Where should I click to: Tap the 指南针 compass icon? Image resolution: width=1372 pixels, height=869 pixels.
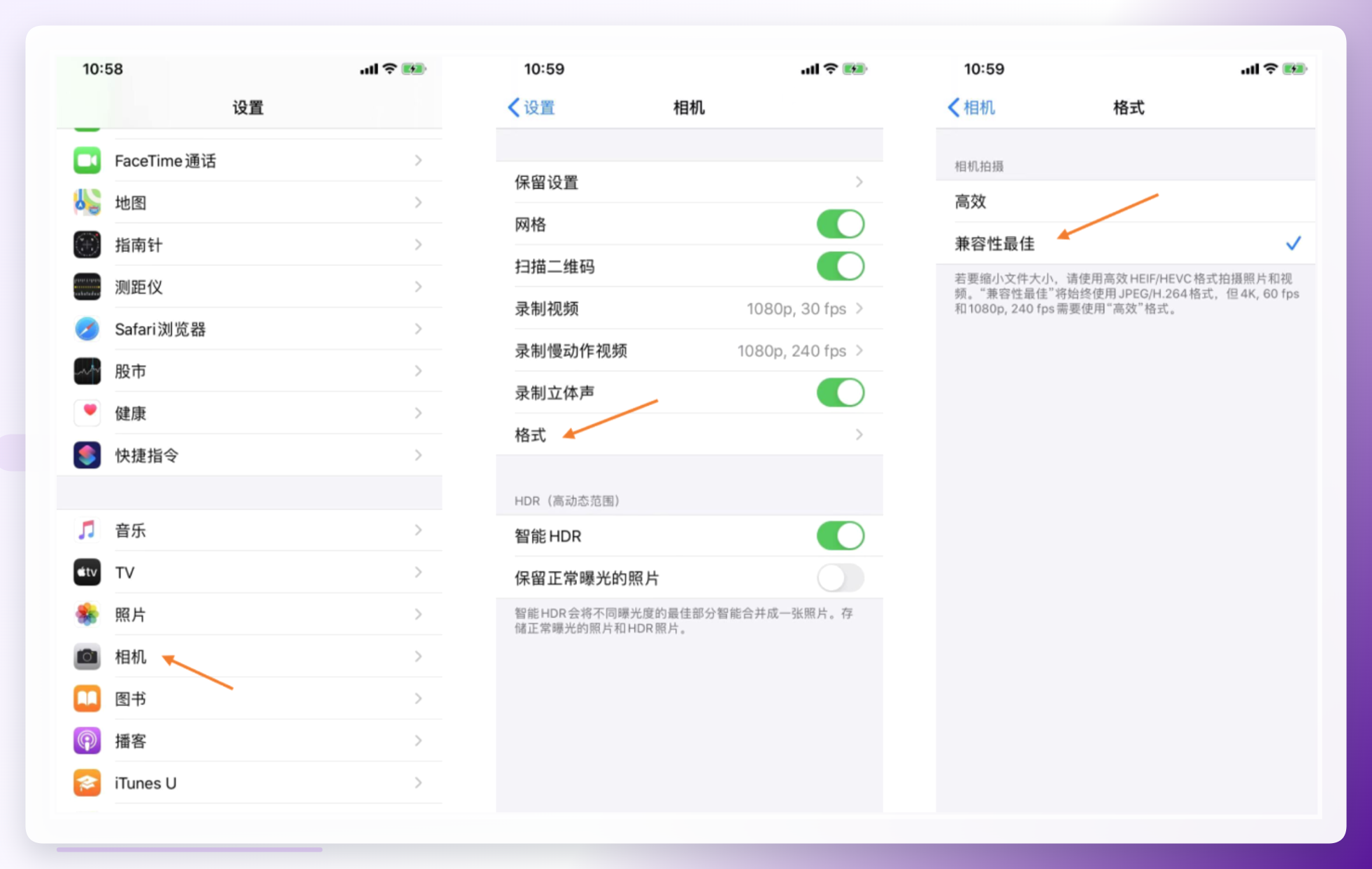87,245
